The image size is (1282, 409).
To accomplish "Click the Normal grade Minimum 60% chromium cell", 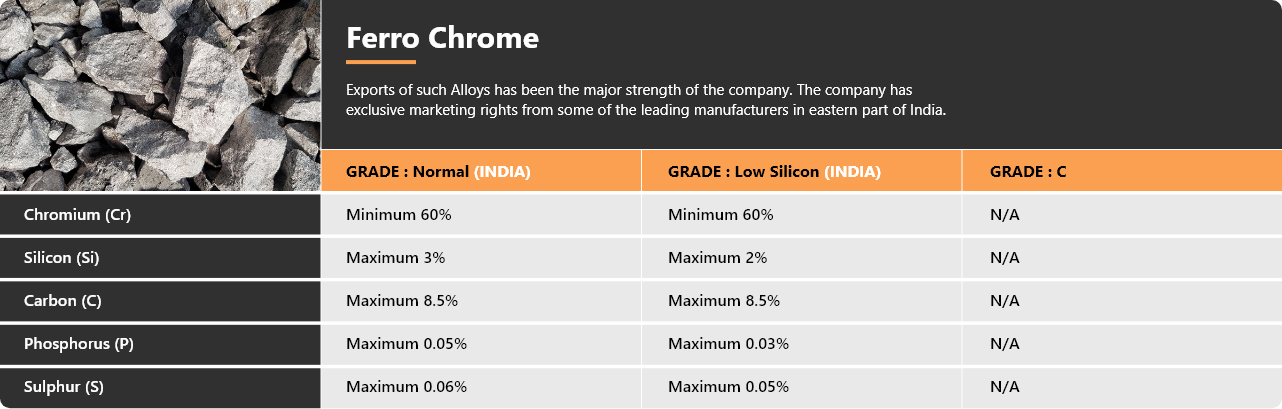I will coord(481,215).
